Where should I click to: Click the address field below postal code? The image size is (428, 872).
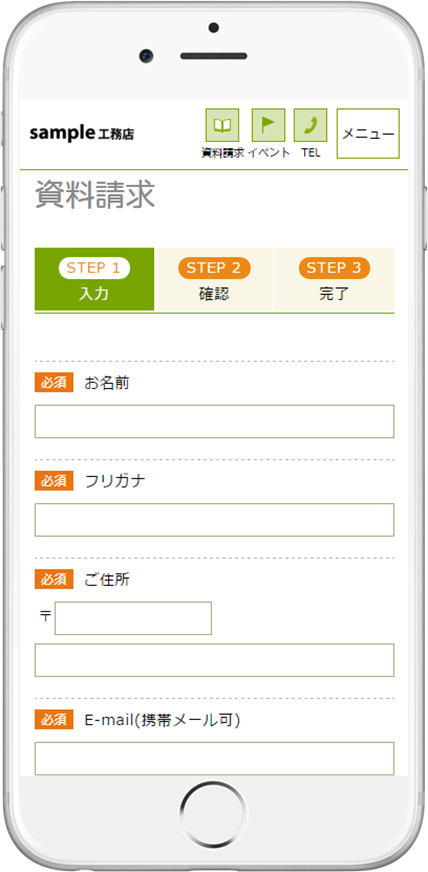[215, 660]
